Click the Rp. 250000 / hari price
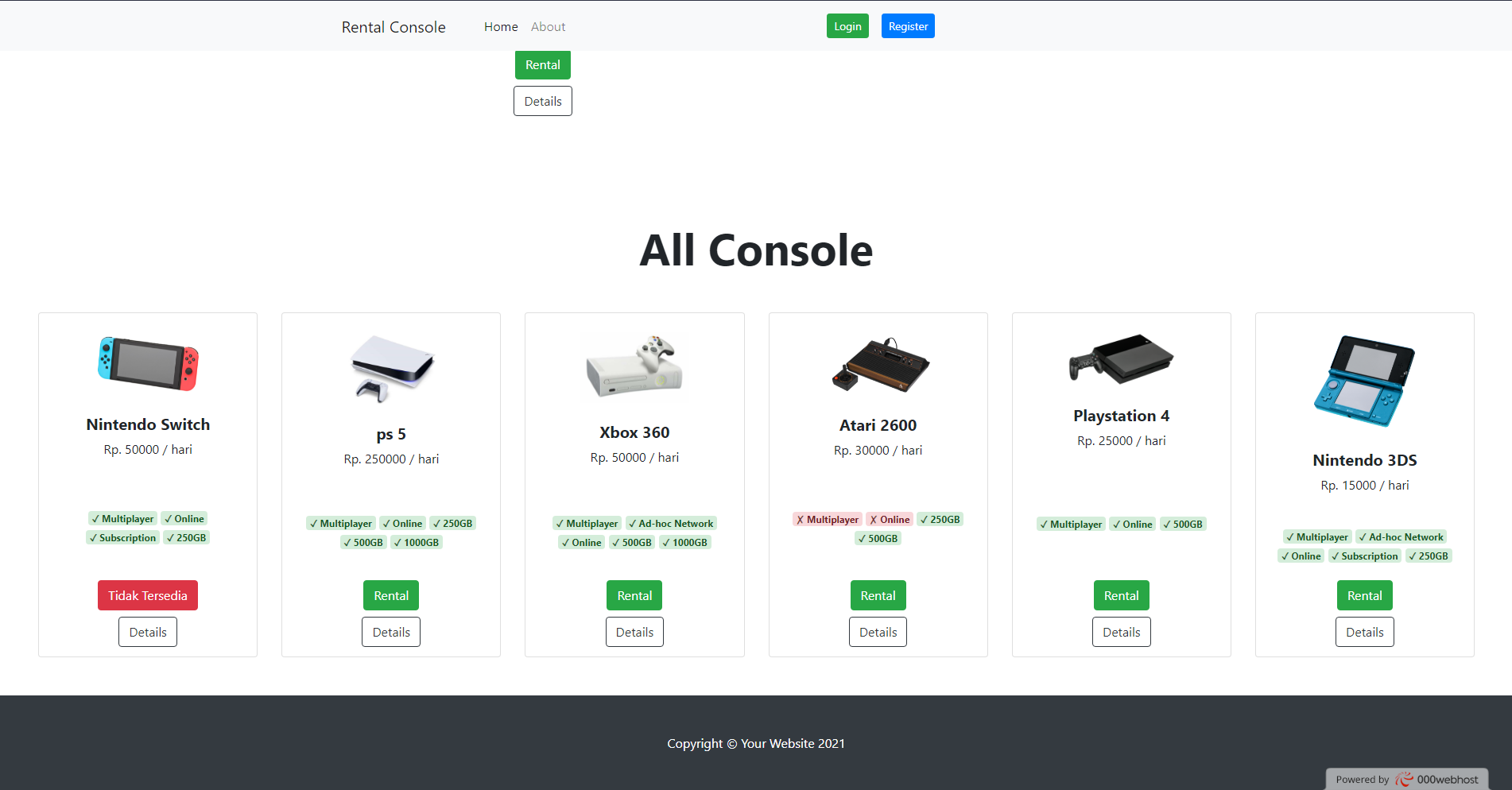The height and width of the screenshot is (790, 1512). [x=391, y=459]
